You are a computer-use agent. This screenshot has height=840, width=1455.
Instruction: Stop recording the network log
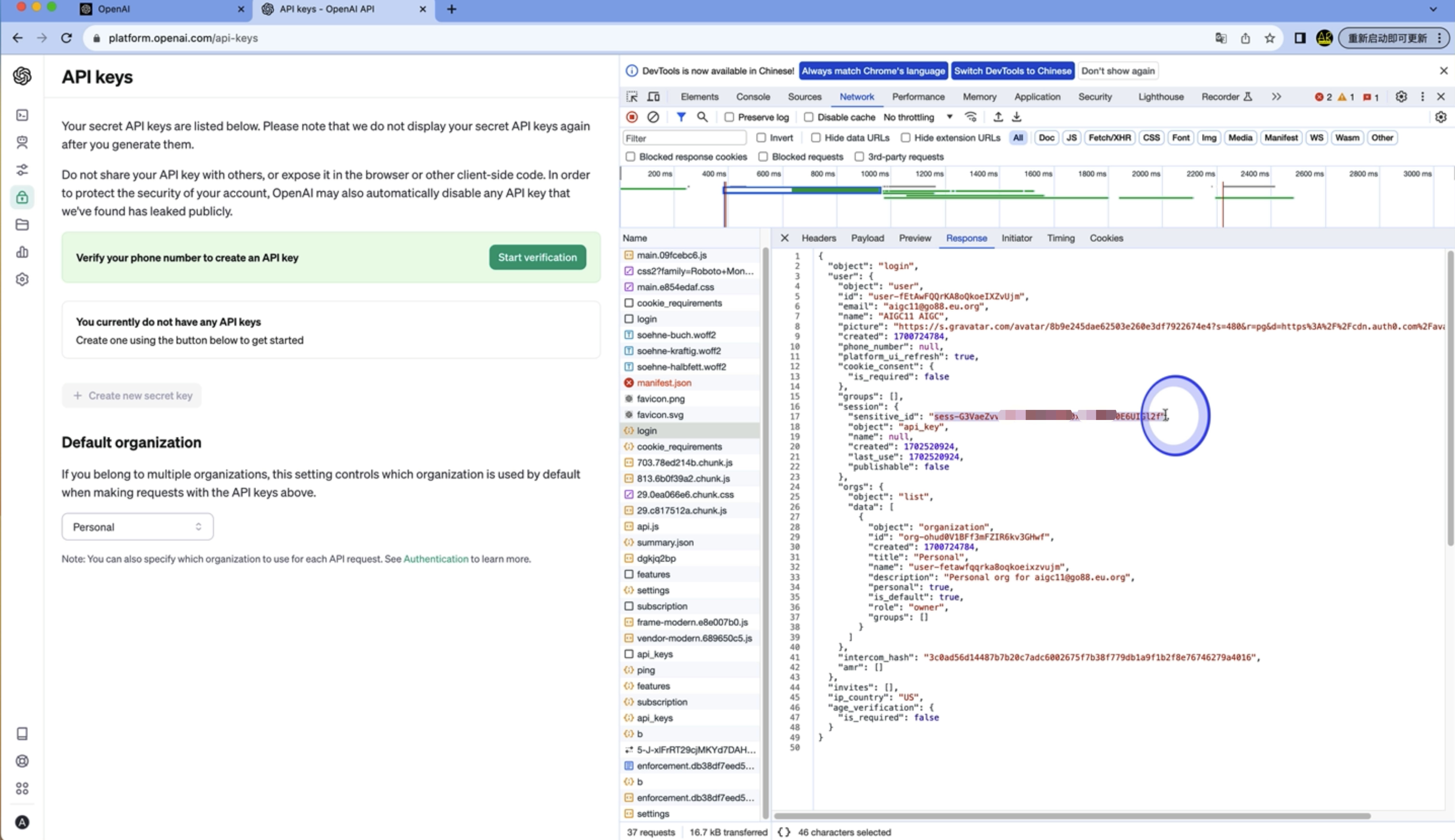(x=632, y=117)
